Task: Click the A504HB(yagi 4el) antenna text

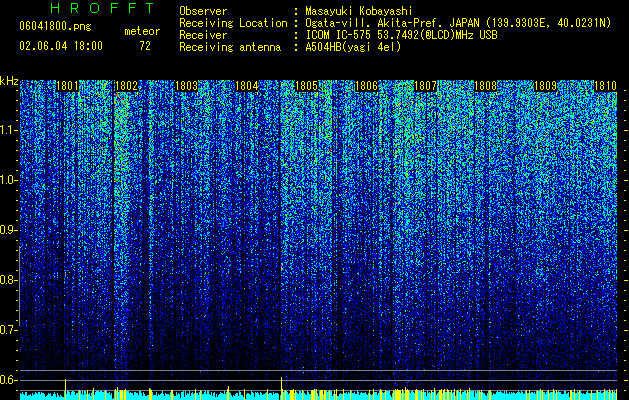Action: pyautogui.click(x=353, y=47)
